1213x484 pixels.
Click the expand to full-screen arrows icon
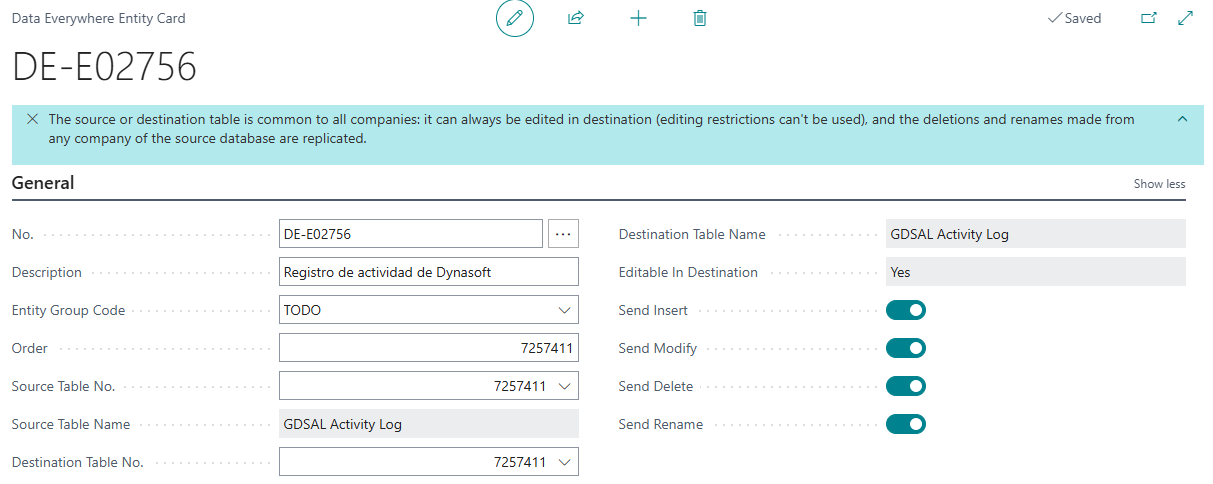coord(1186,18)
